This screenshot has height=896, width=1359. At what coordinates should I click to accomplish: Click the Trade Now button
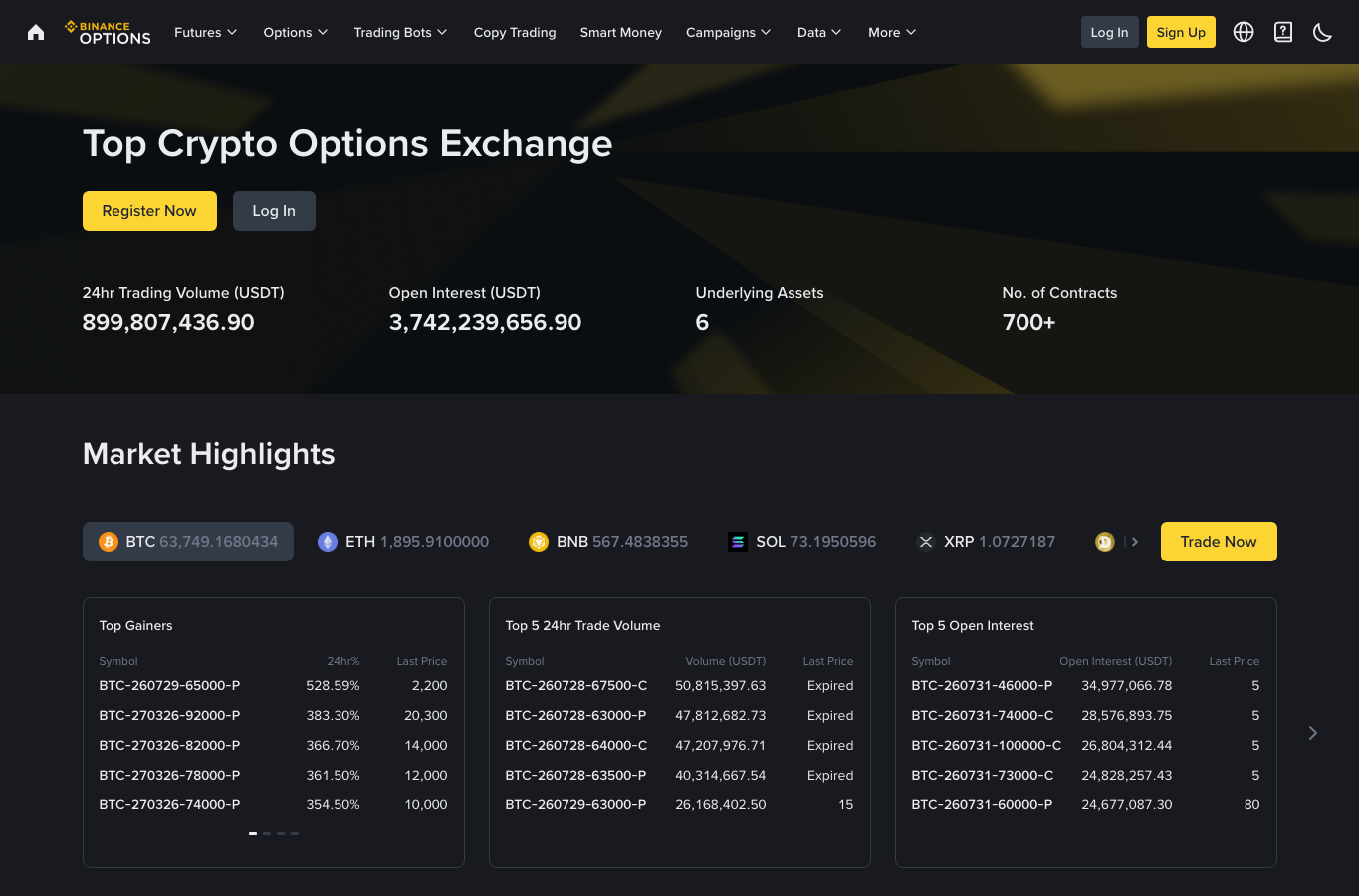click(1219, 542)
